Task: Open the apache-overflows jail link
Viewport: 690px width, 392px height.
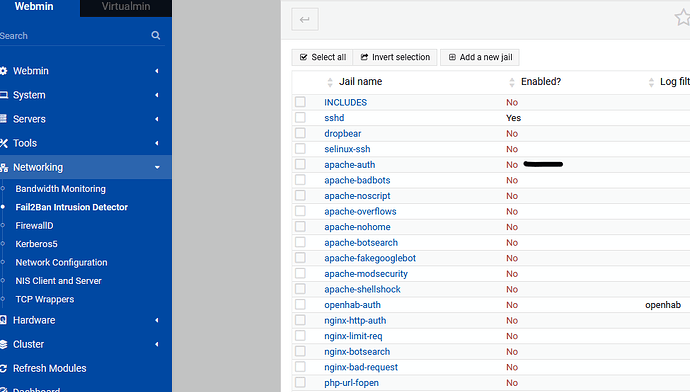Action: coord(360,211)
